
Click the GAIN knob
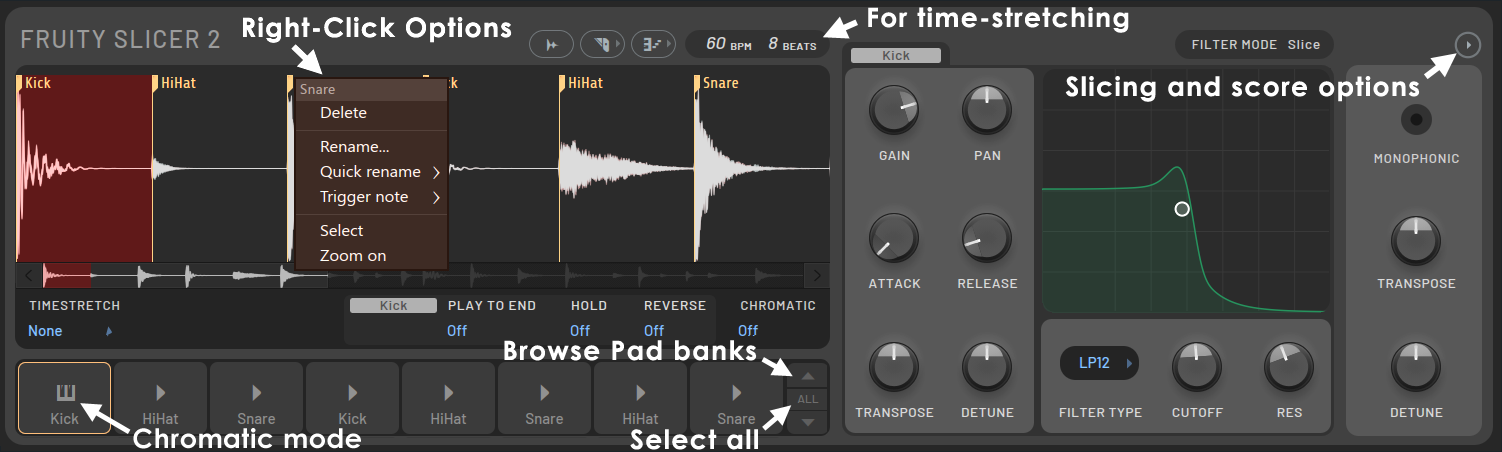[x=894, y=110]
